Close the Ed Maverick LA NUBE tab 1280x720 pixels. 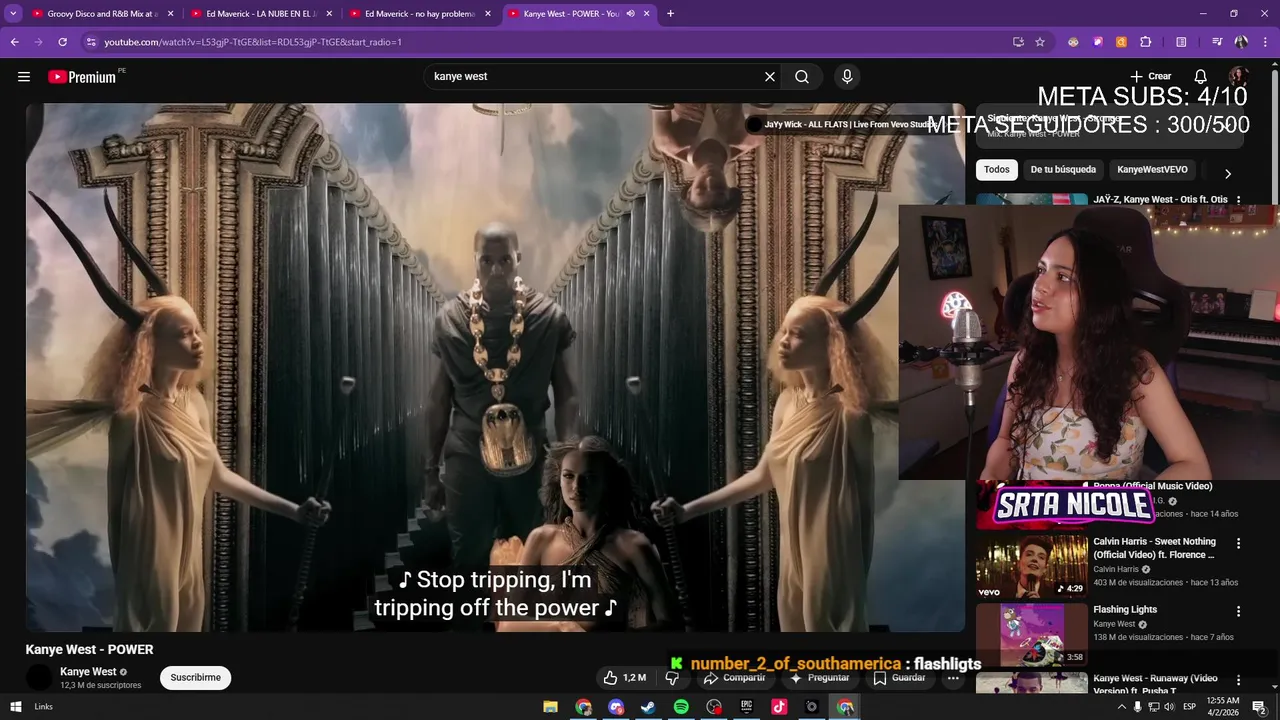click(x=329, y=14)
